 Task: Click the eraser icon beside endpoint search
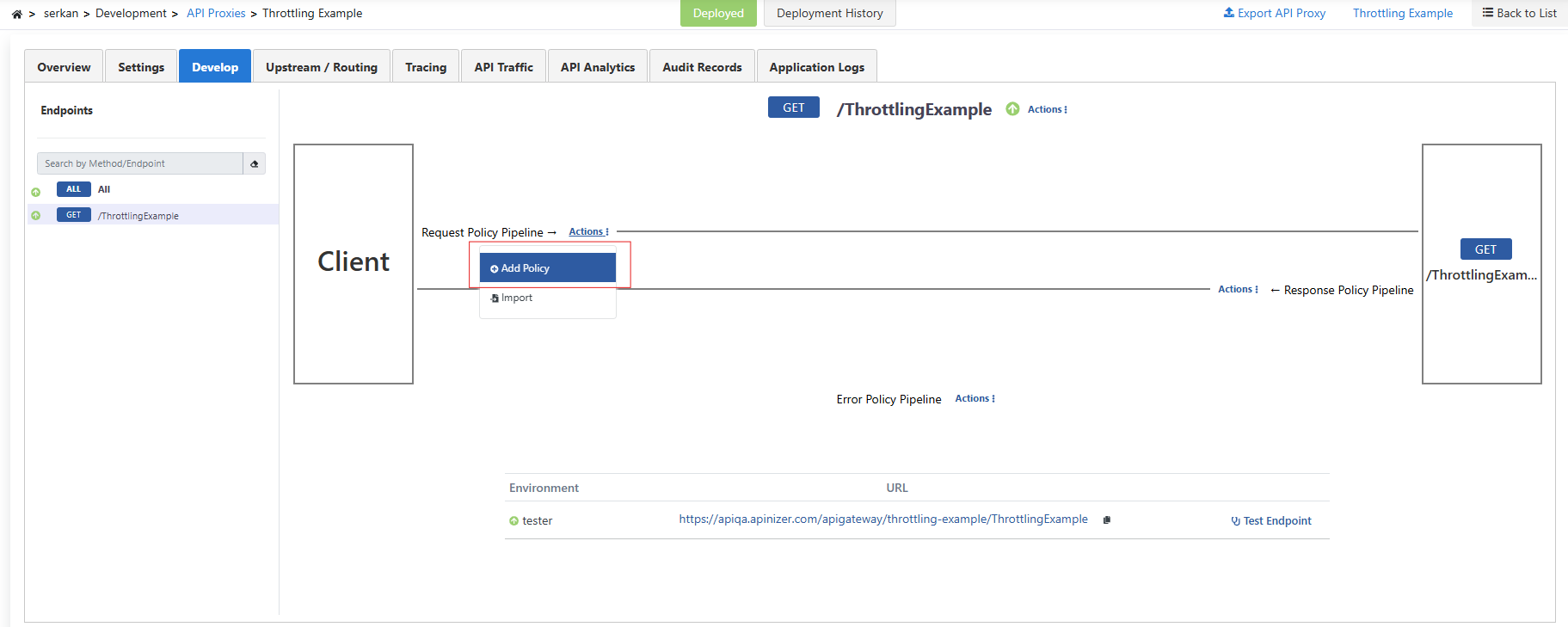[x=255, y=163]
